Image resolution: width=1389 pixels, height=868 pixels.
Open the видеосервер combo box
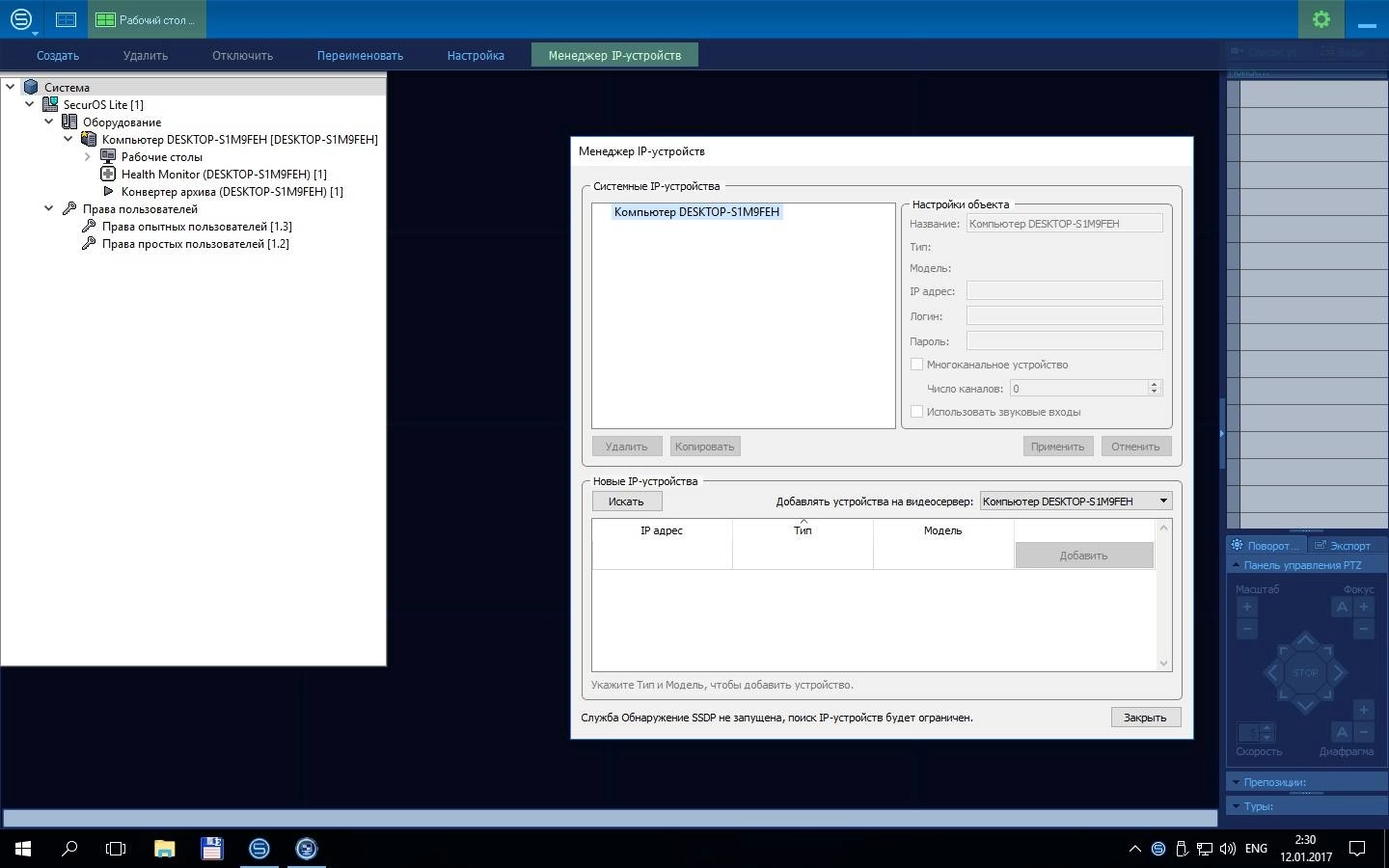[x=1076, y=502]
